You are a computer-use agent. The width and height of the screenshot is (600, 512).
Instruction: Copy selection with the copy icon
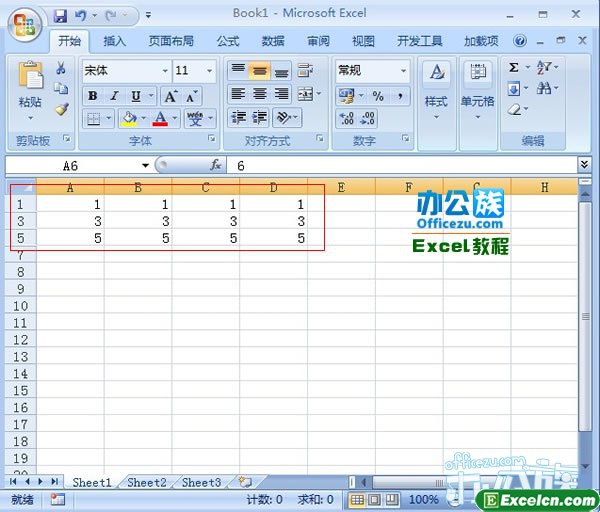(61, 88)
